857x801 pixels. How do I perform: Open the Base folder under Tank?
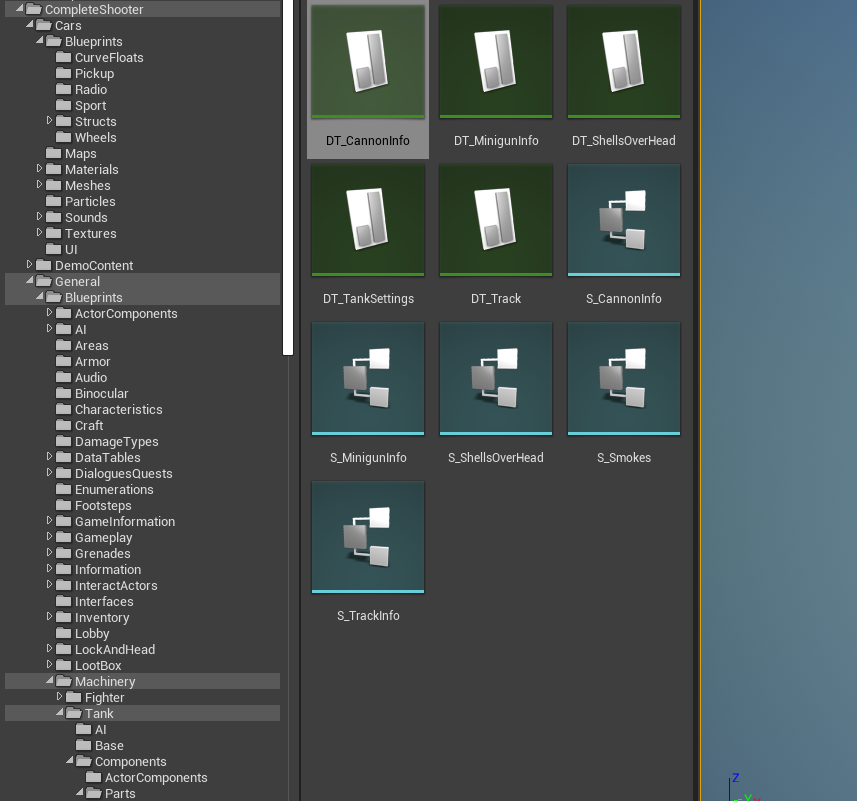[x=99, y=745]
